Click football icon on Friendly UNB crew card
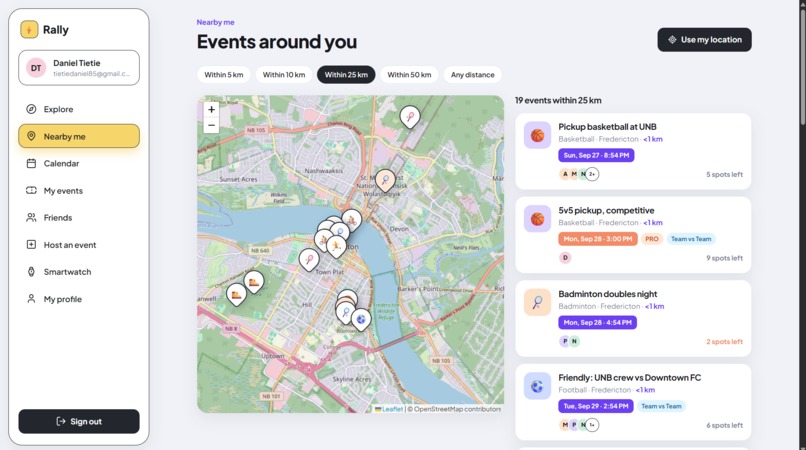 click(537, 386)
